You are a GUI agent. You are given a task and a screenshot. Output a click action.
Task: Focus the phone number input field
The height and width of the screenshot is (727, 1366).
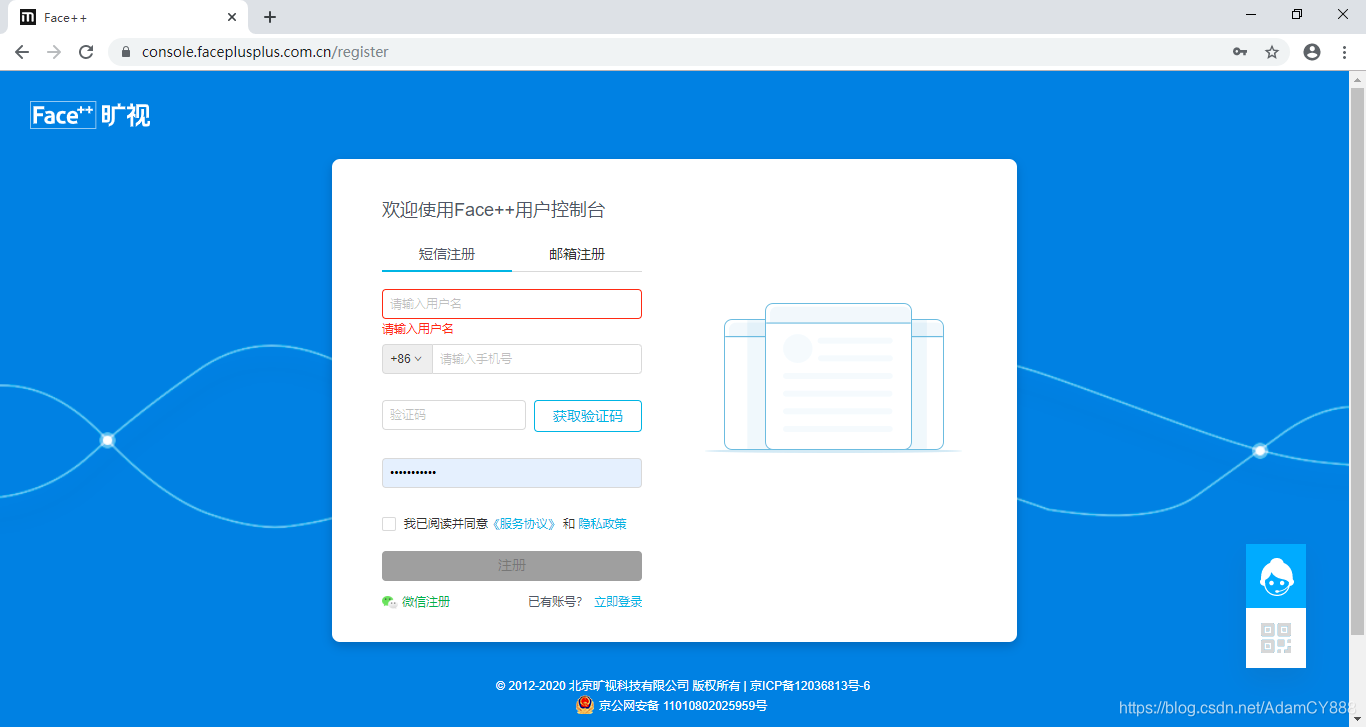tap(537, 359)
